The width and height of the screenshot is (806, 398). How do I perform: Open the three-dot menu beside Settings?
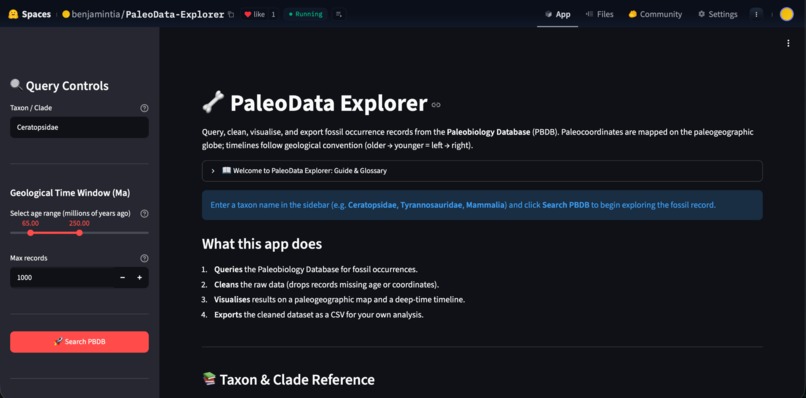pyautogui.click(x=756, y=14)
